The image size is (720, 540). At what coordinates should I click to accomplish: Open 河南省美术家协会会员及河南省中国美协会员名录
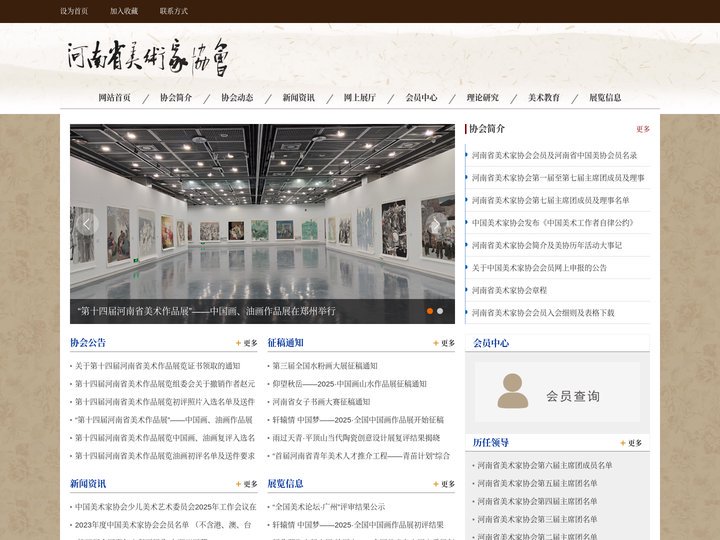(x=554, y=155)
